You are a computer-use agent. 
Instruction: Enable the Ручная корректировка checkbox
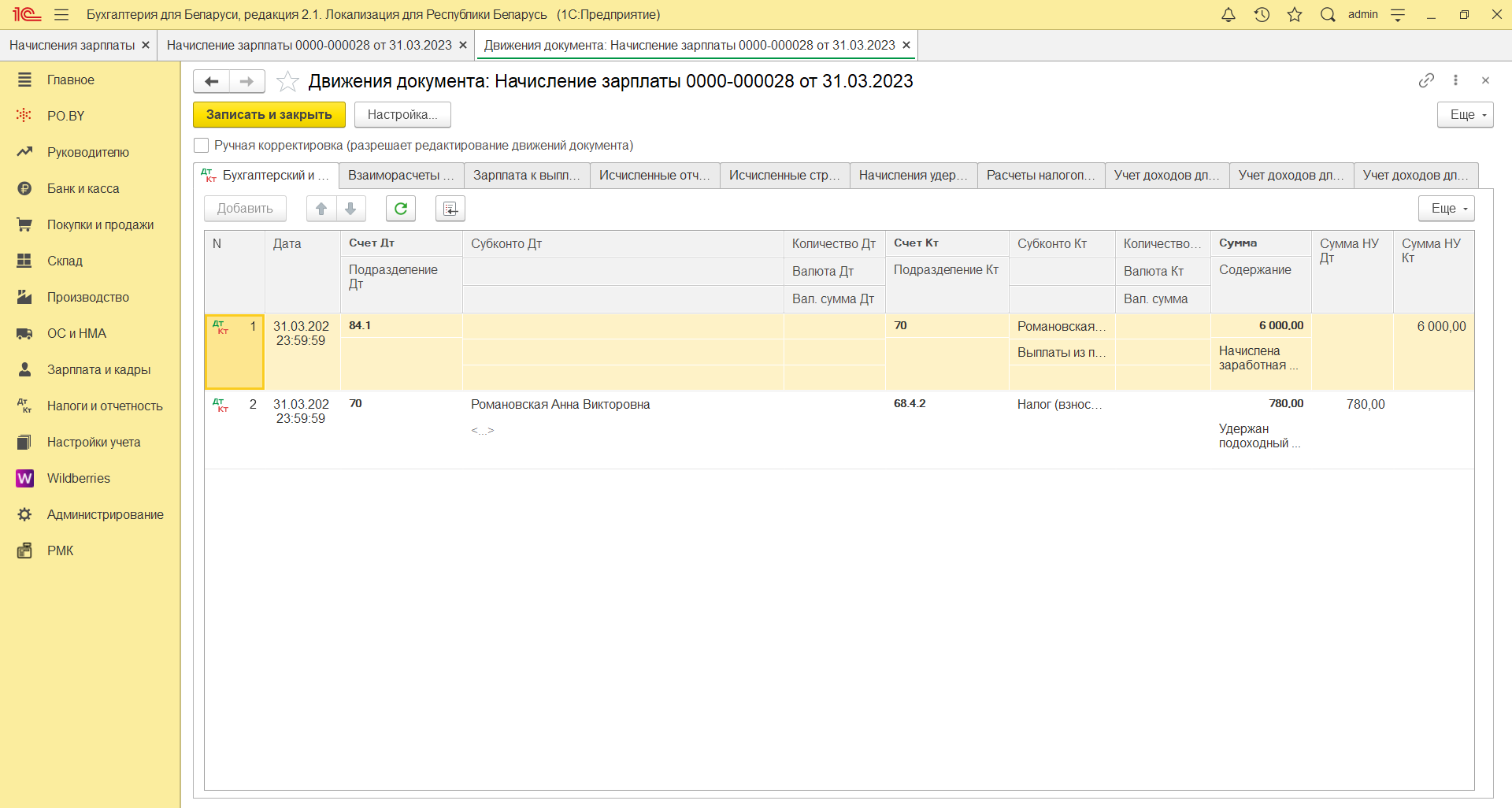coord(202,146)
